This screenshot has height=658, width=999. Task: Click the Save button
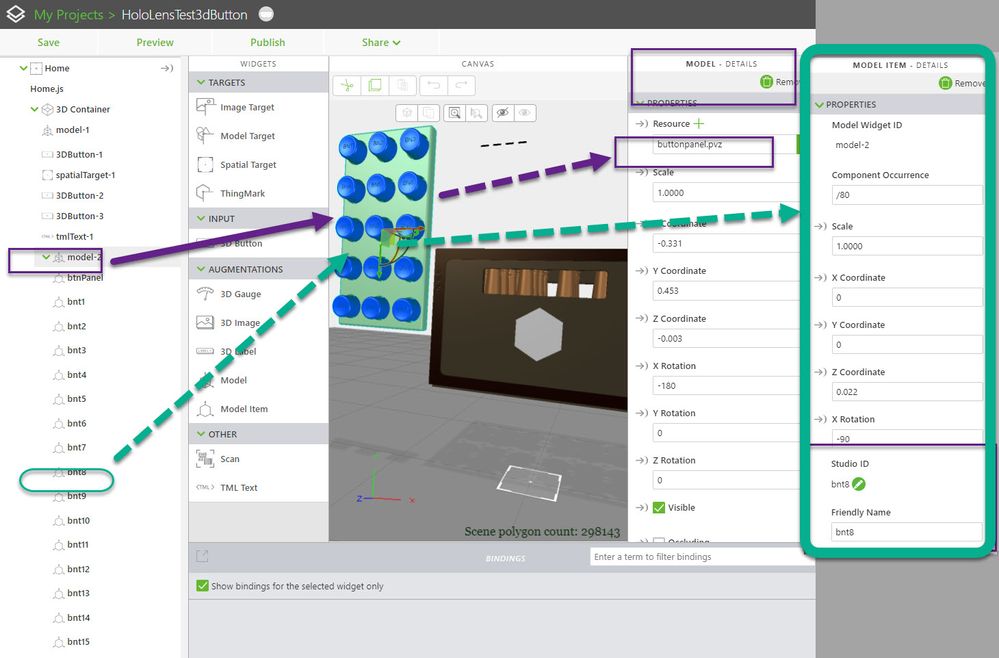(48, 43)
